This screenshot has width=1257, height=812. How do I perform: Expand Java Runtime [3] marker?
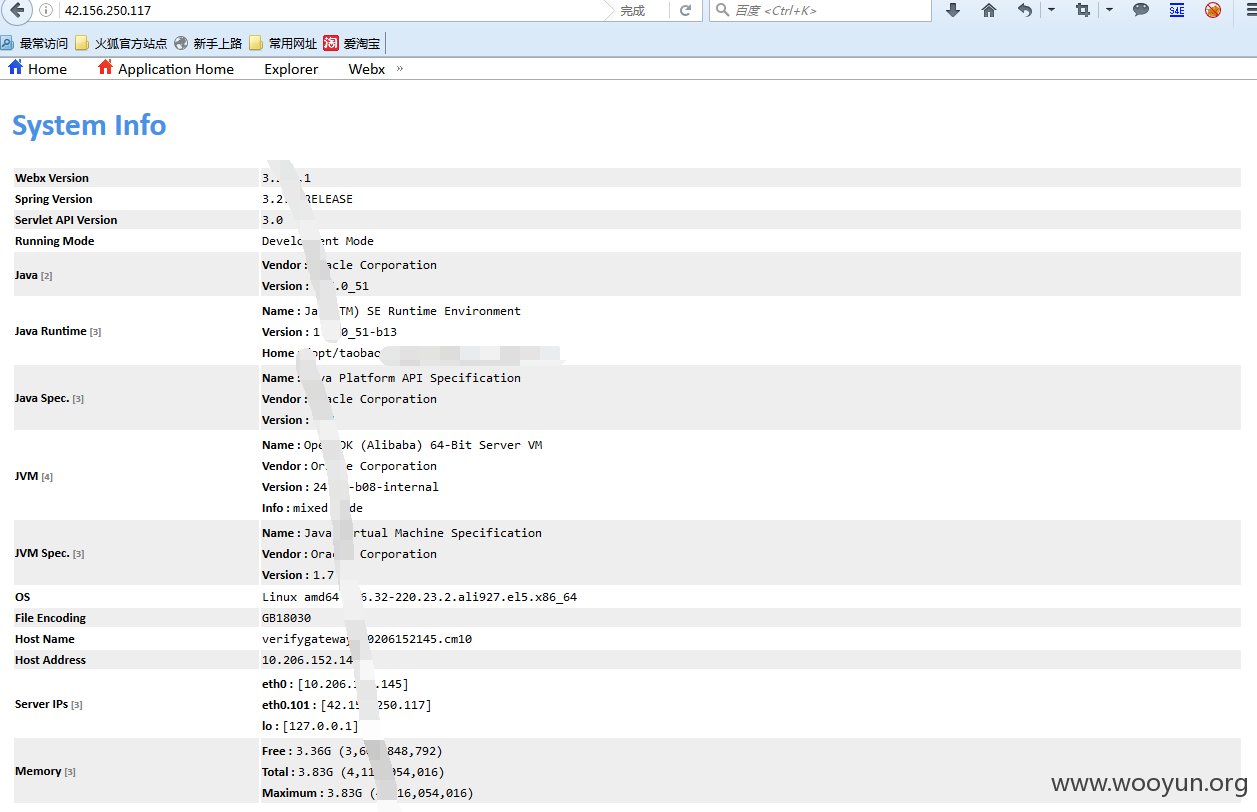pos(95,331)
